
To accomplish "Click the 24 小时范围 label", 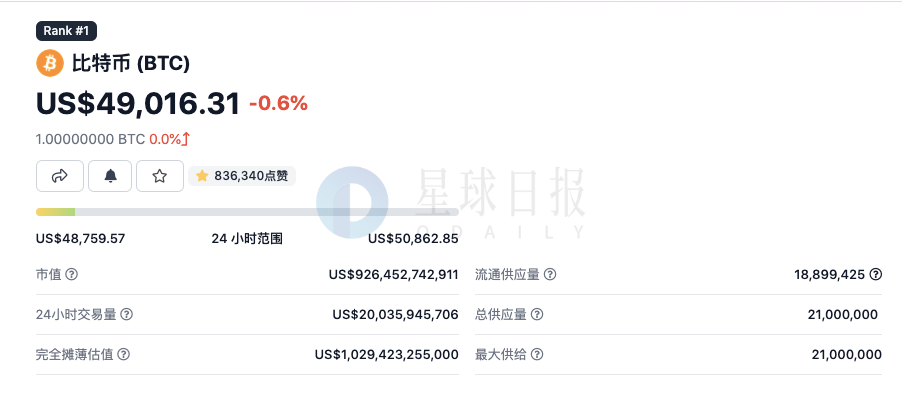I will point(247,238).
